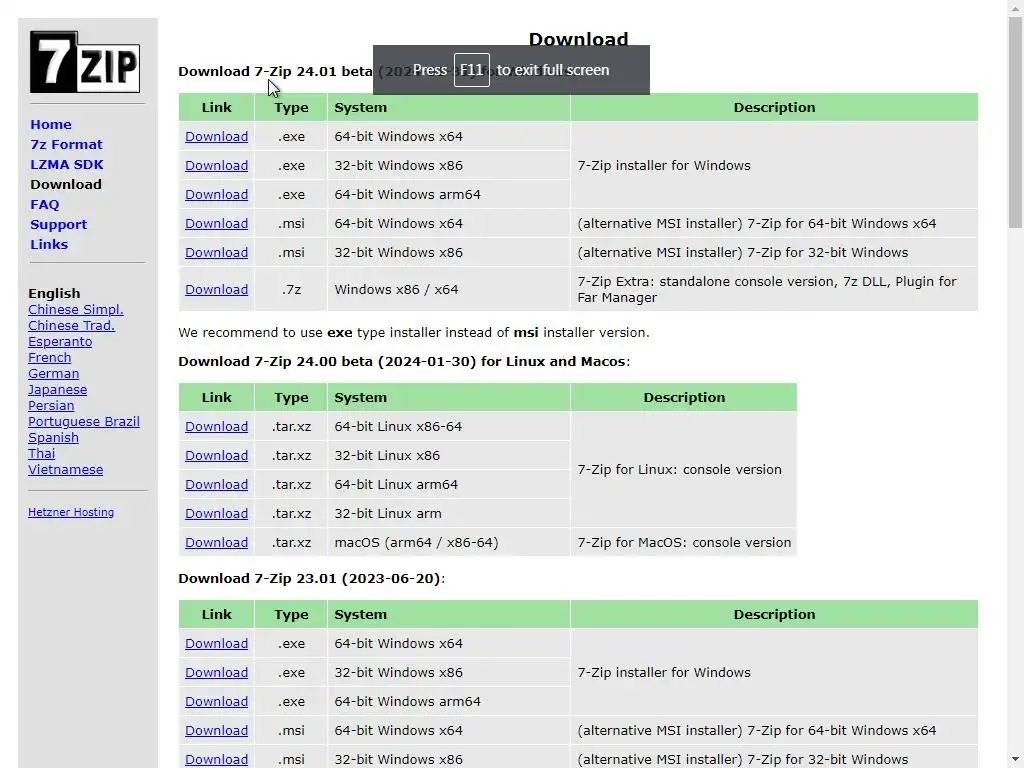Switch language to Vietnamese
The height and width of the screenshot is (768, 1024).
(65, 470)
